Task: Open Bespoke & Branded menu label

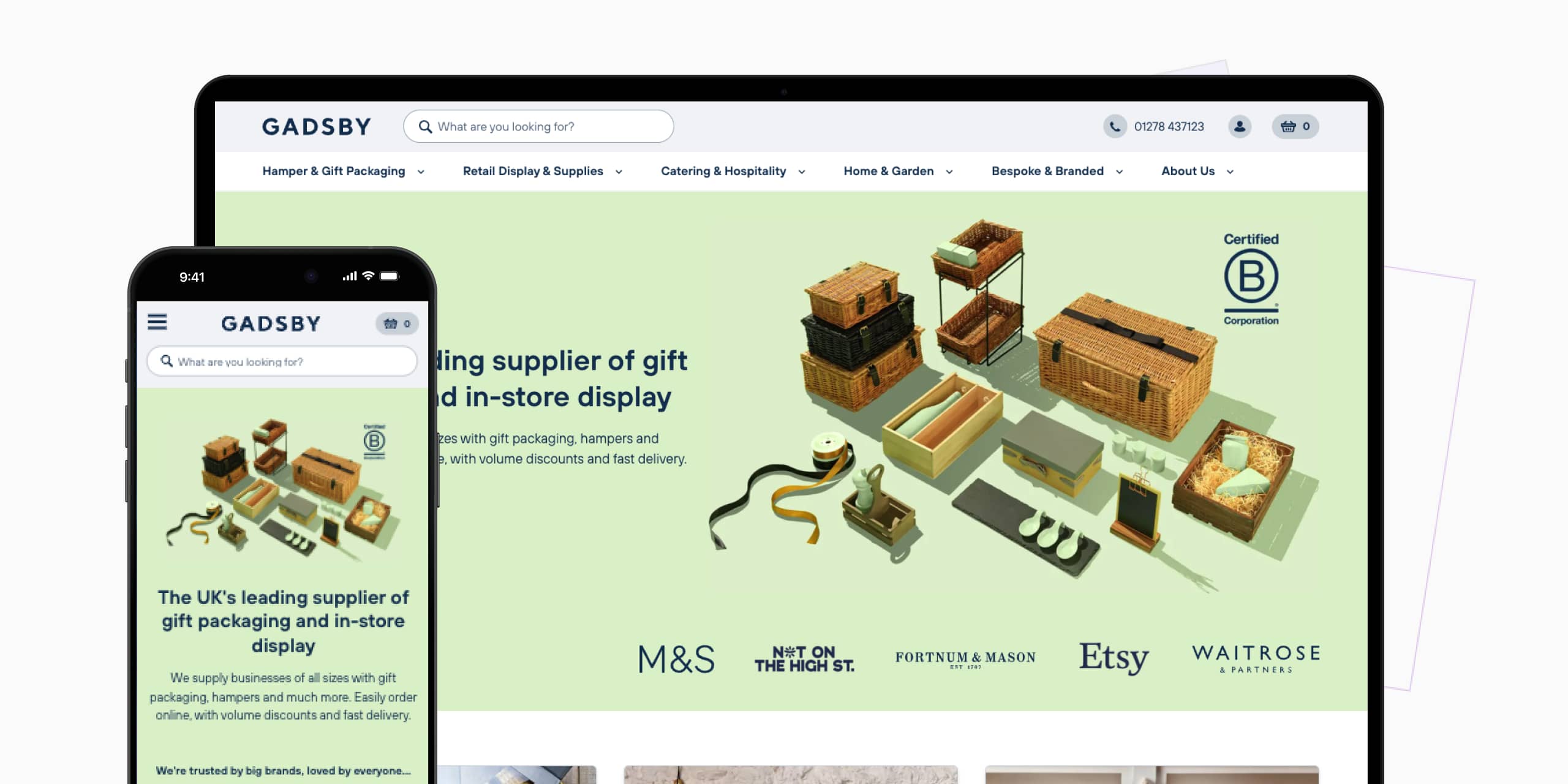Action: 1047,171
